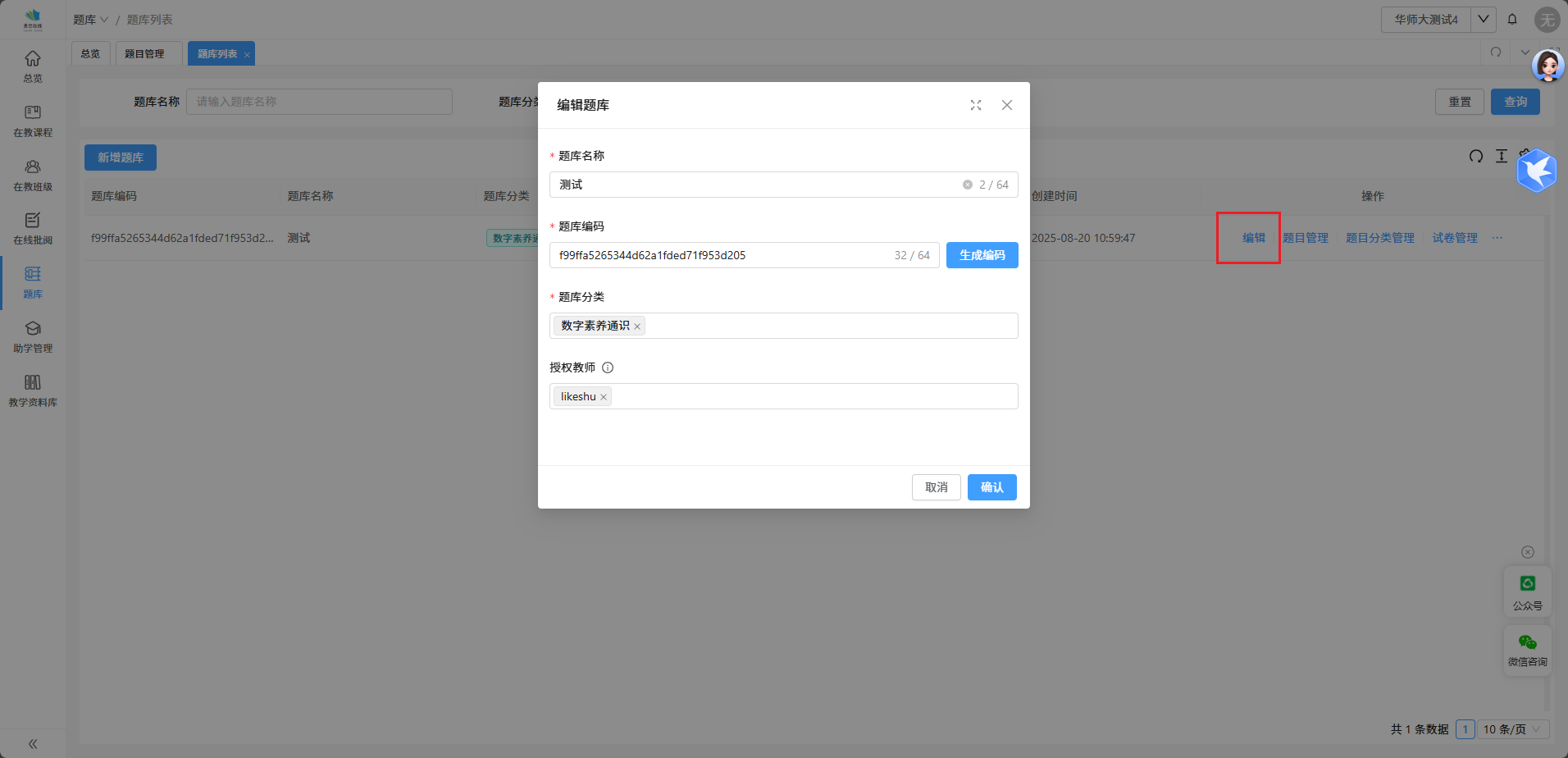Switch to the 总览 tab
Viewport: 1568px width, 758px height.
tap(90, 54)
